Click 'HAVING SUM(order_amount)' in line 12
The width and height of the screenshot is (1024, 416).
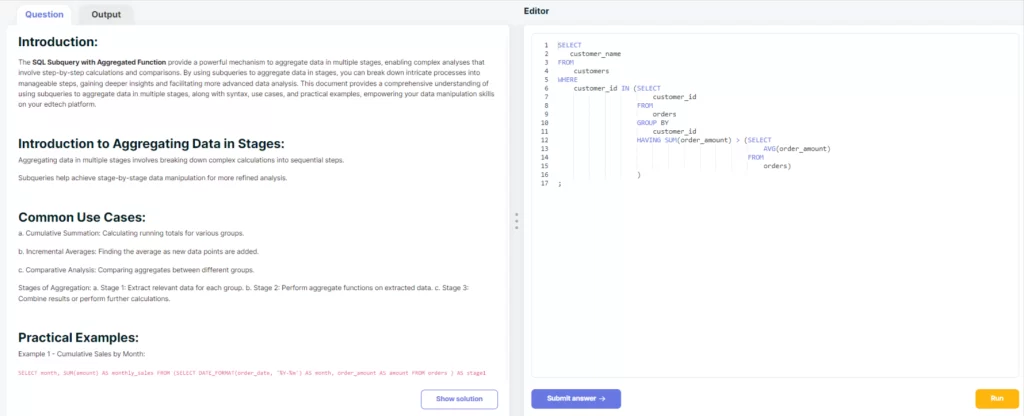pos(684,140)
